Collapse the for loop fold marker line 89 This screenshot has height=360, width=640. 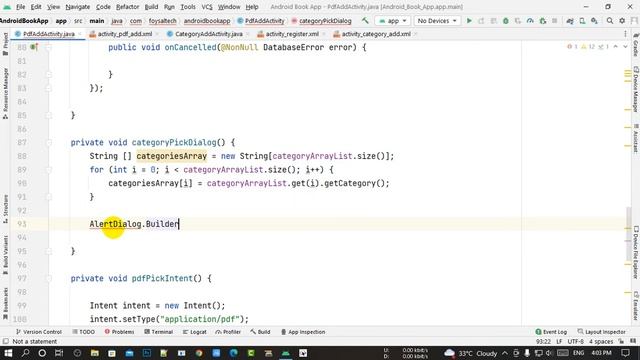(49, 170)
